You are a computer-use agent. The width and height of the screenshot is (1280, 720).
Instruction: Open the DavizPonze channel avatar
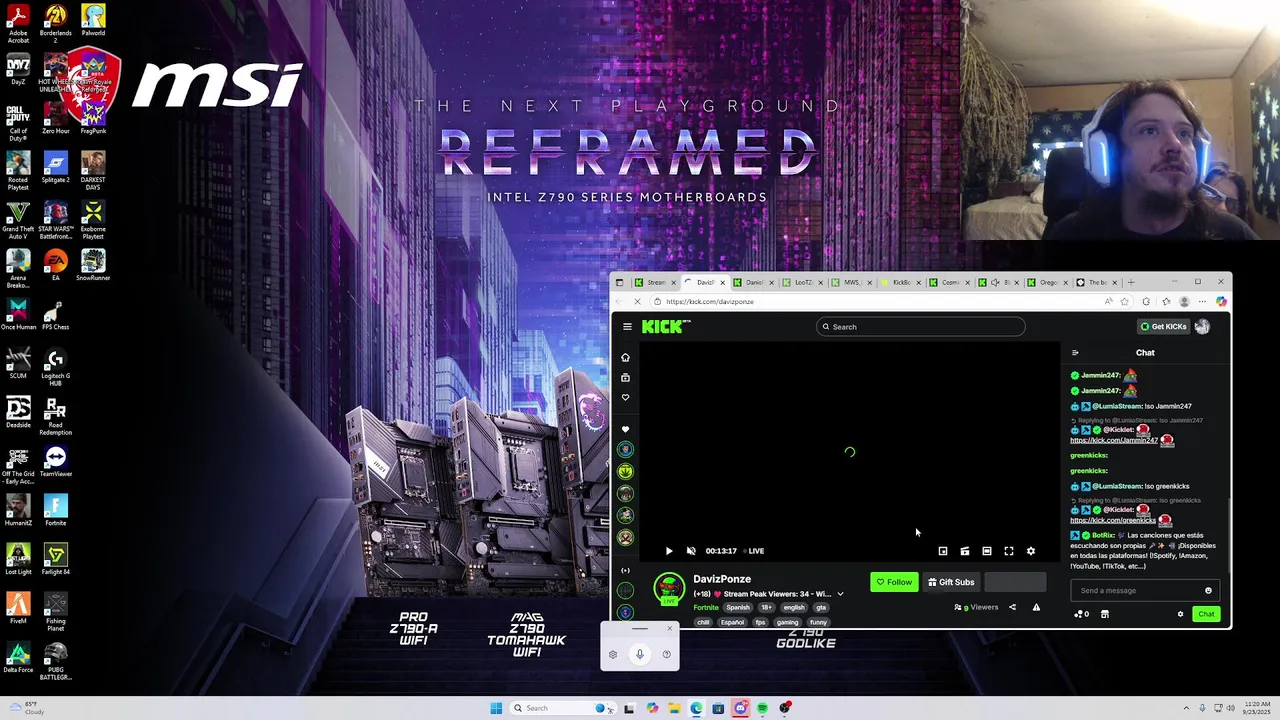tap(669, 587)
